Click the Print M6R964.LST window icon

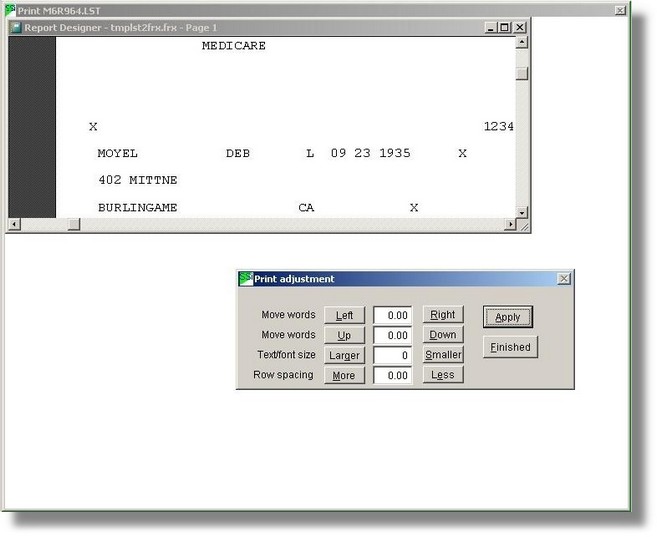(x=10, y=10)
